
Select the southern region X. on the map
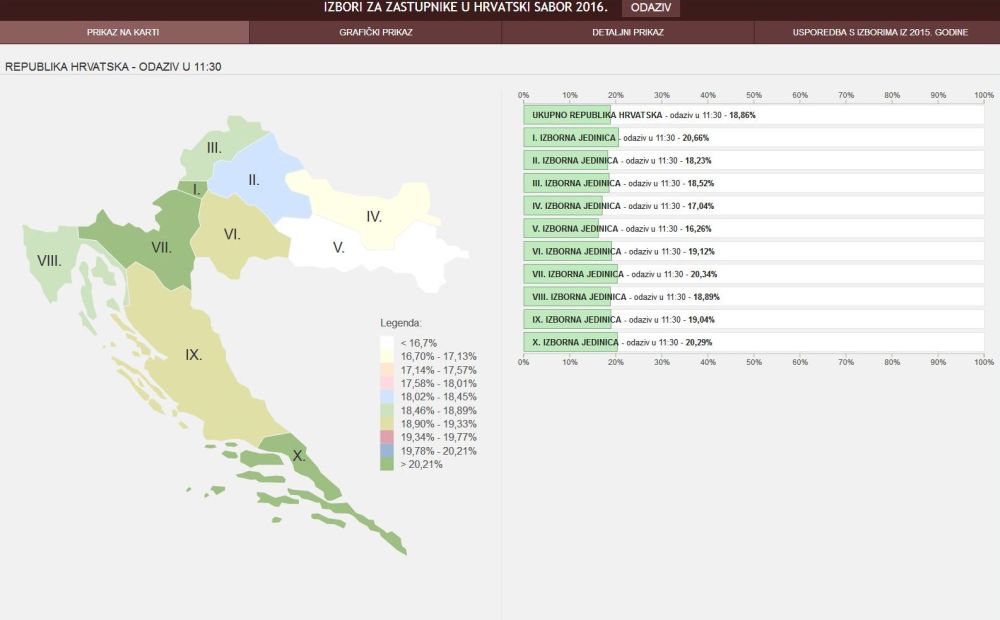(298, 456)
